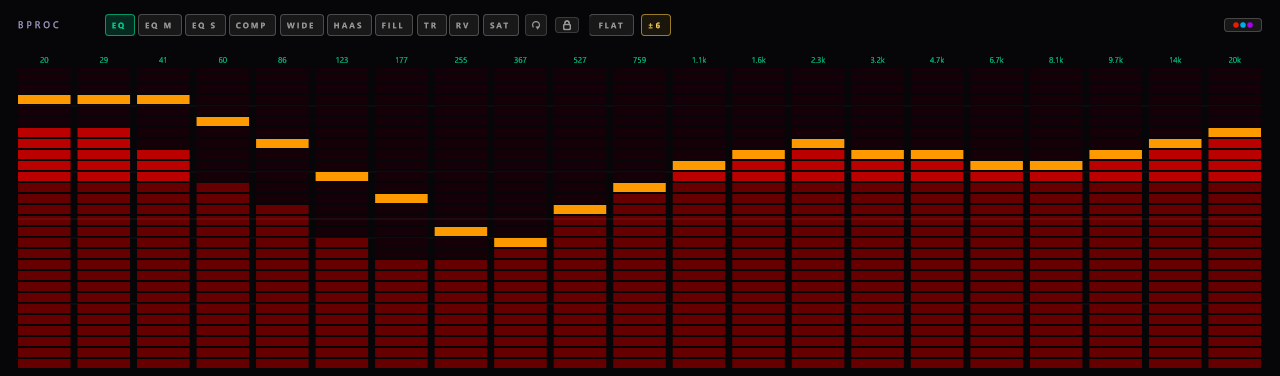Open the SAT module tab
This screenshot has height=376, width=1280.
pyautogui.click(x=501, y=25)
